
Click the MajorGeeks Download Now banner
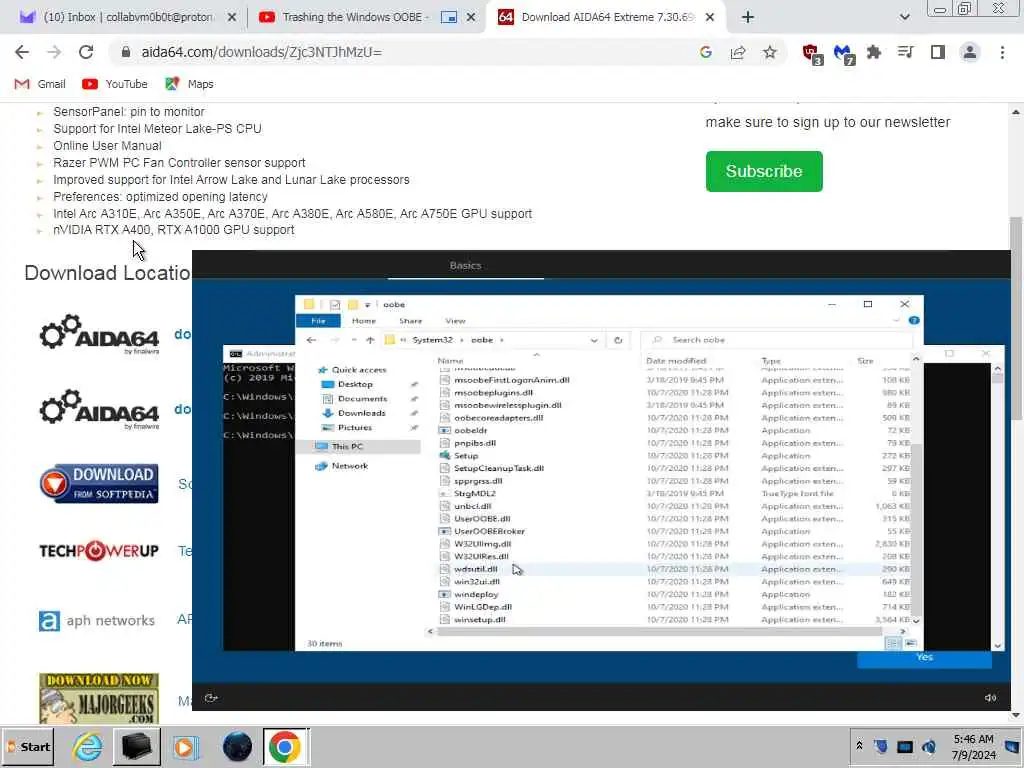[x=99, y=698]
